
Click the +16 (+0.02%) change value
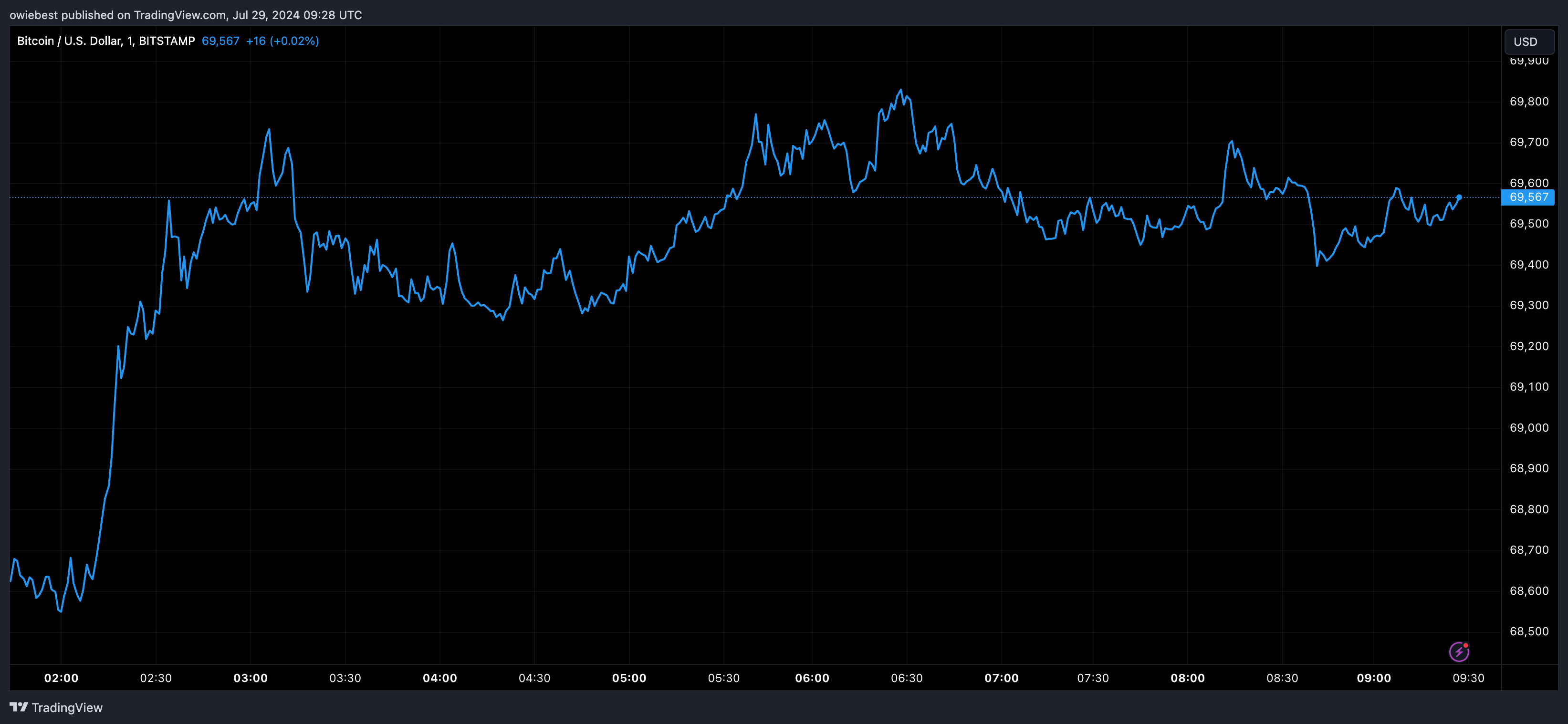[282, 41]
